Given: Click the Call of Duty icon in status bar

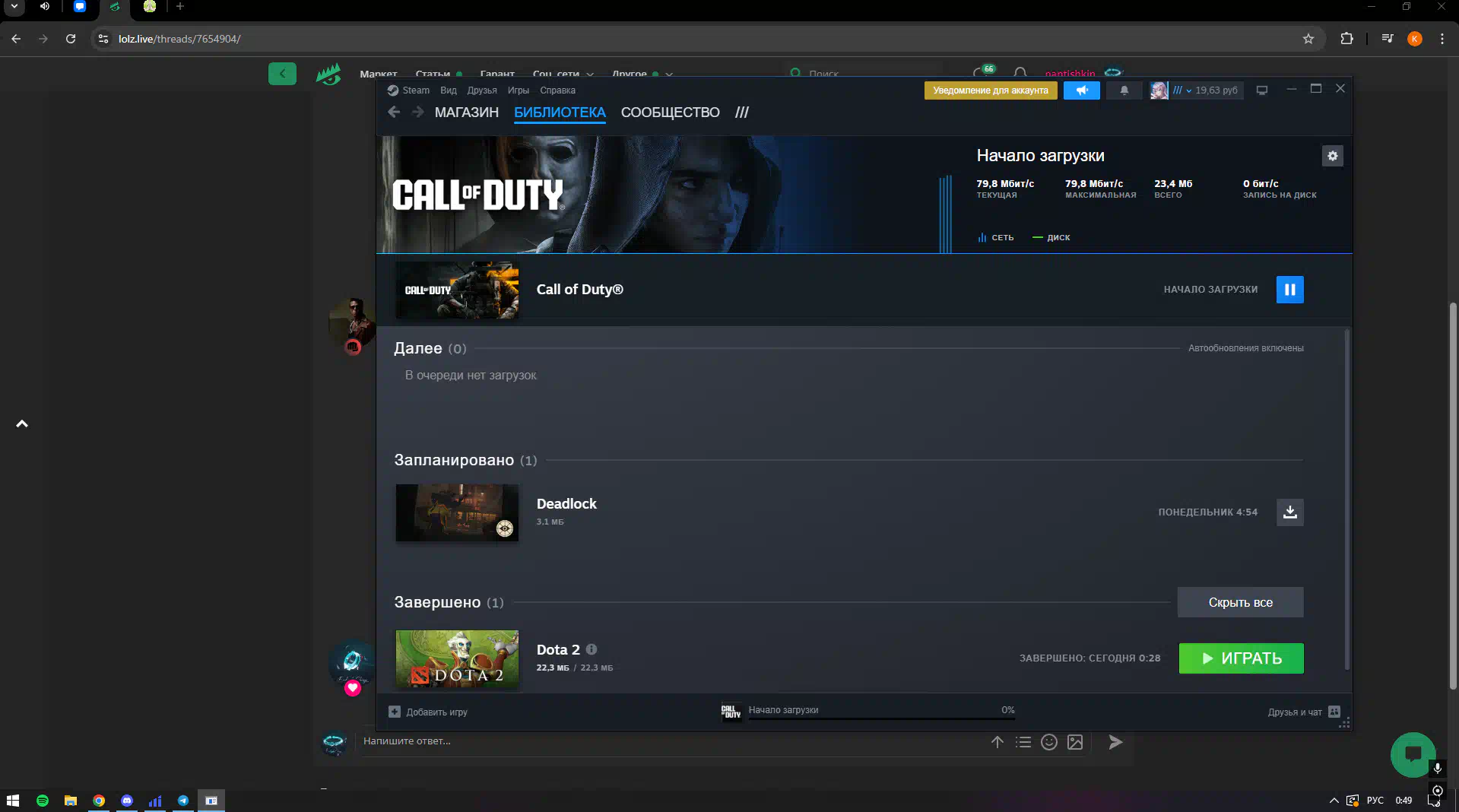Looking at the screenshot, I should point(731,712).
